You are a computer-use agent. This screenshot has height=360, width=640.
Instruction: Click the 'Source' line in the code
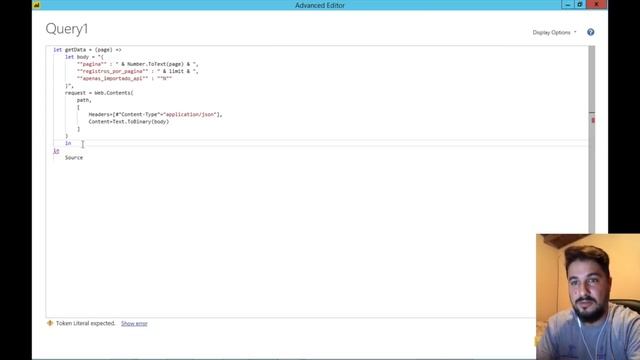[74, 158]
